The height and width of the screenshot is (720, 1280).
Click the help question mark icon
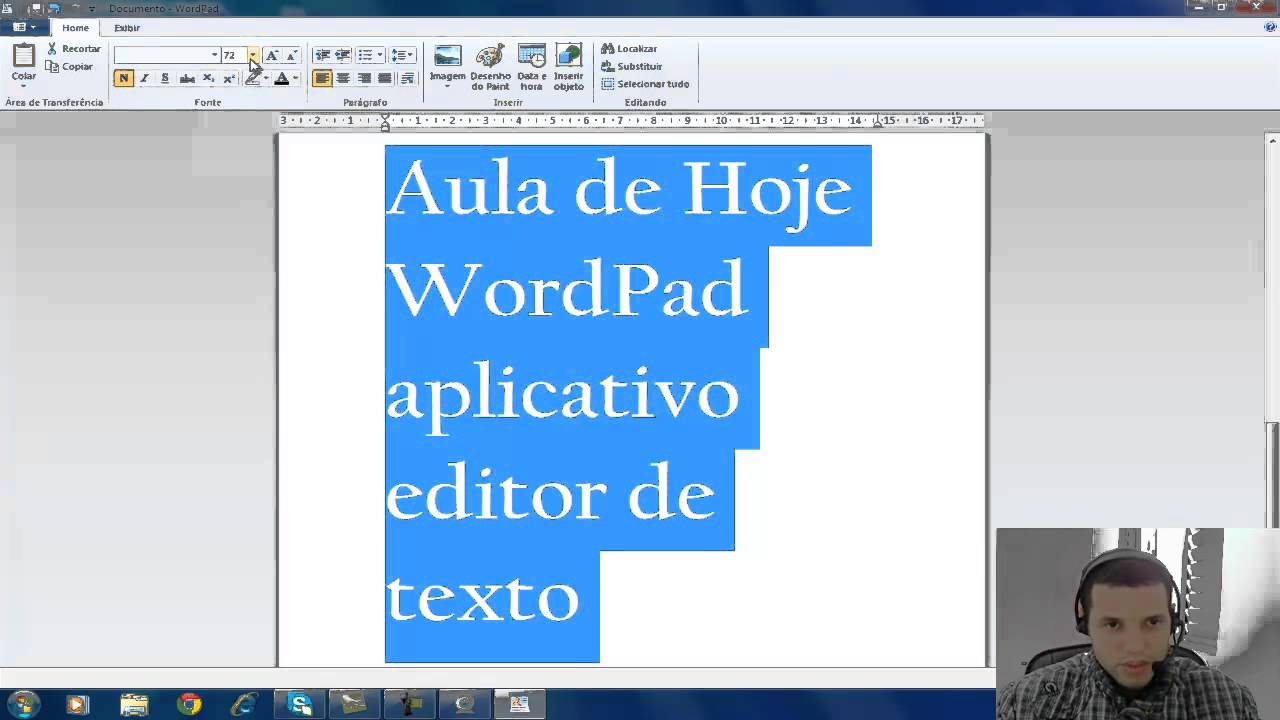pos(1270,27)
